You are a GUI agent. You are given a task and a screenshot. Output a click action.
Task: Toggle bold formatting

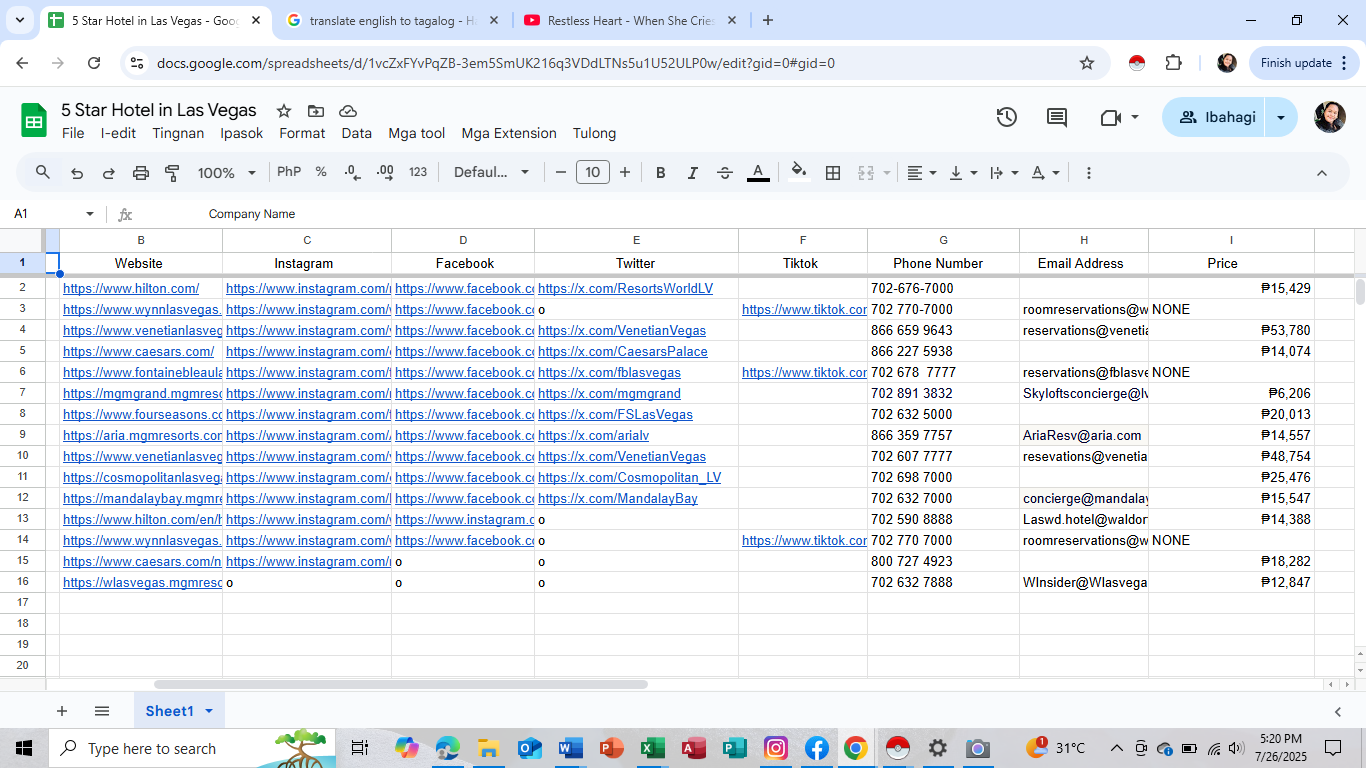tap(660, 173)
